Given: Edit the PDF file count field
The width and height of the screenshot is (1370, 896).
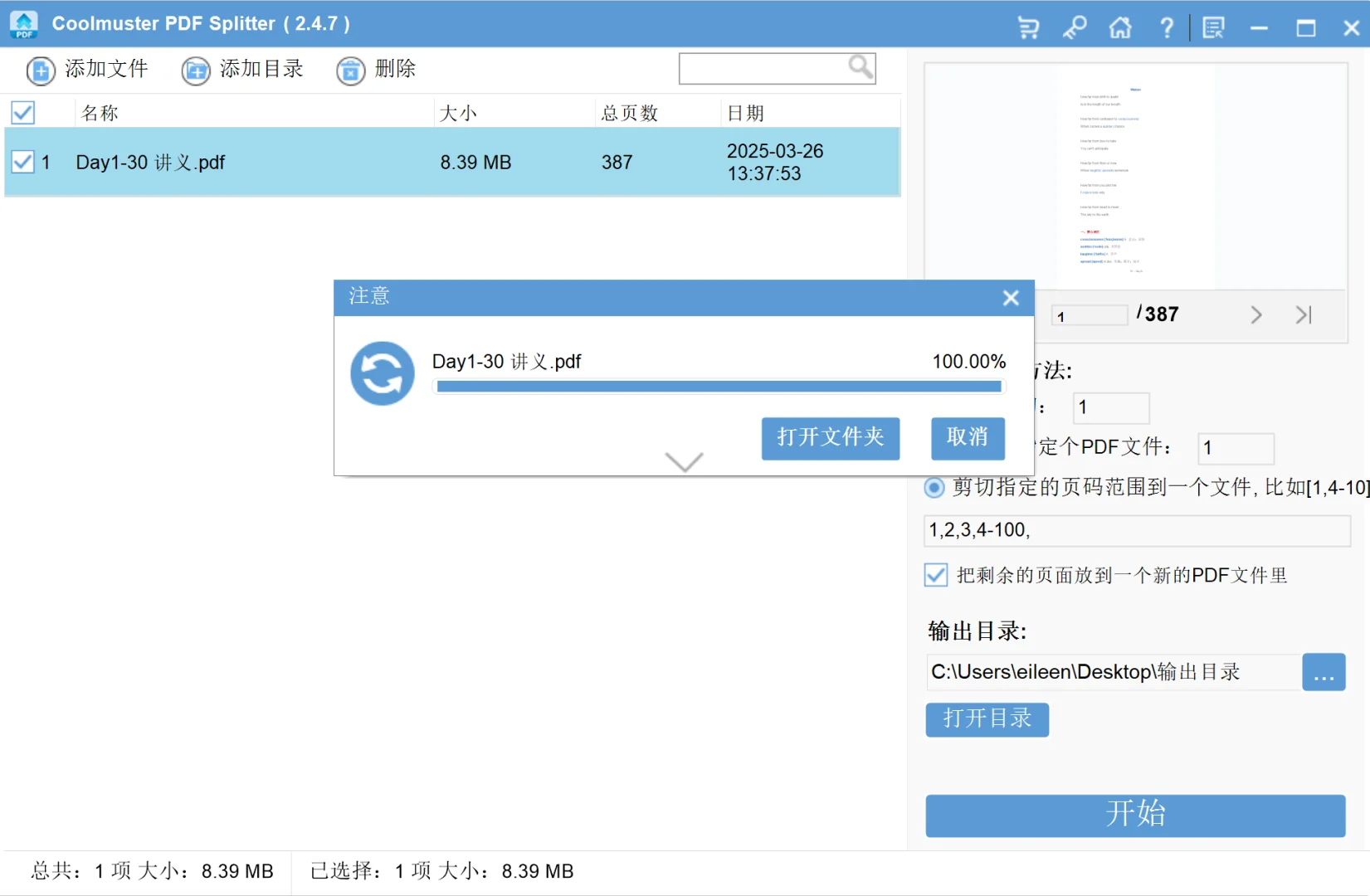Looking at the screenshot, I should [1236, 448].
